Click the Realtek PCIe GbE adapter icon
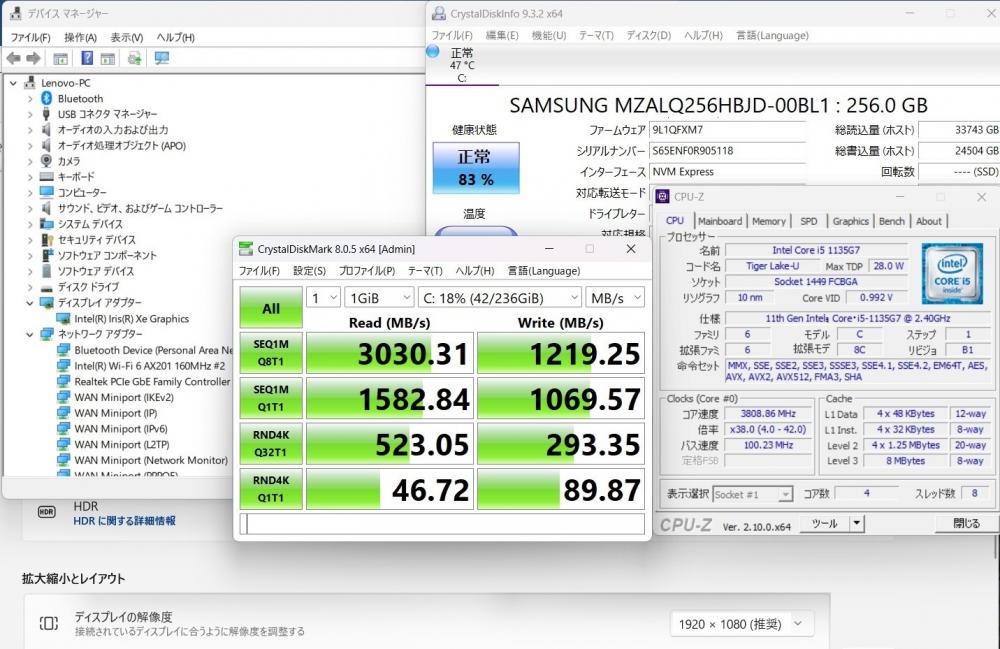 coord(63,381)
